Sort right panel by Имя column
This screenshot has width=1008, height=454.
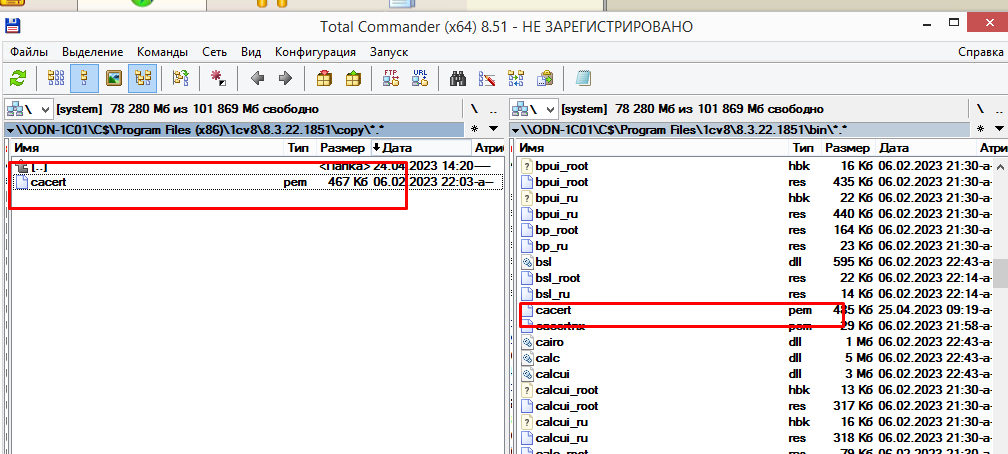(x=652, y=148)
